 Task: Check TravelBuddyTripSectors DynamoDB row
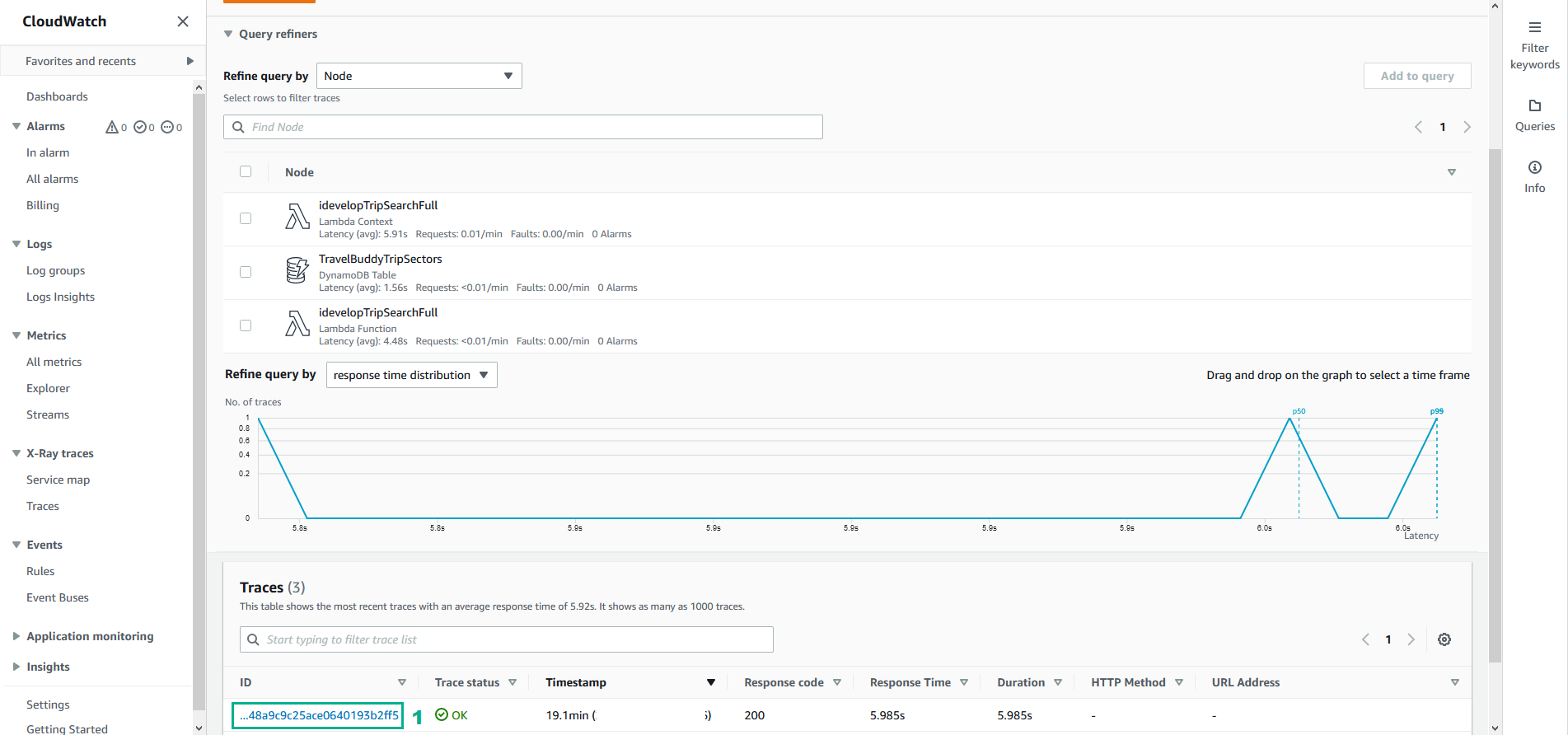click(x=246, y=272)
